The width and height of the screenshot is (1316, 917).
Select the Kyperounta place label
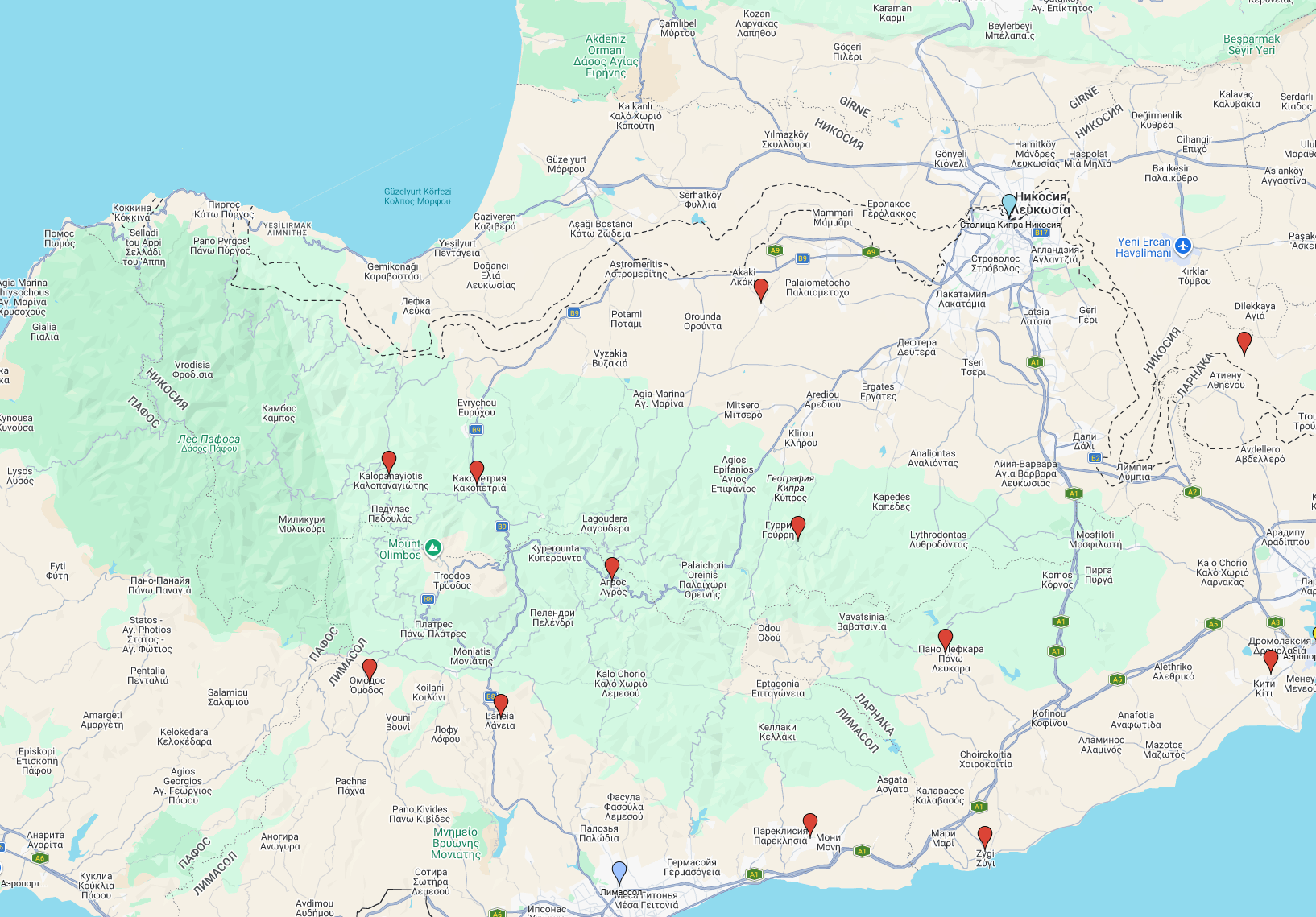[555, 553]
